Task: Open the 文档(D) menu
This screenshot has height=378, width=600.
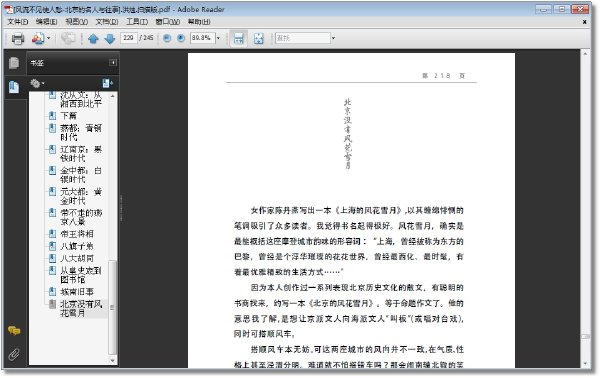Action: tap(107, 22)
